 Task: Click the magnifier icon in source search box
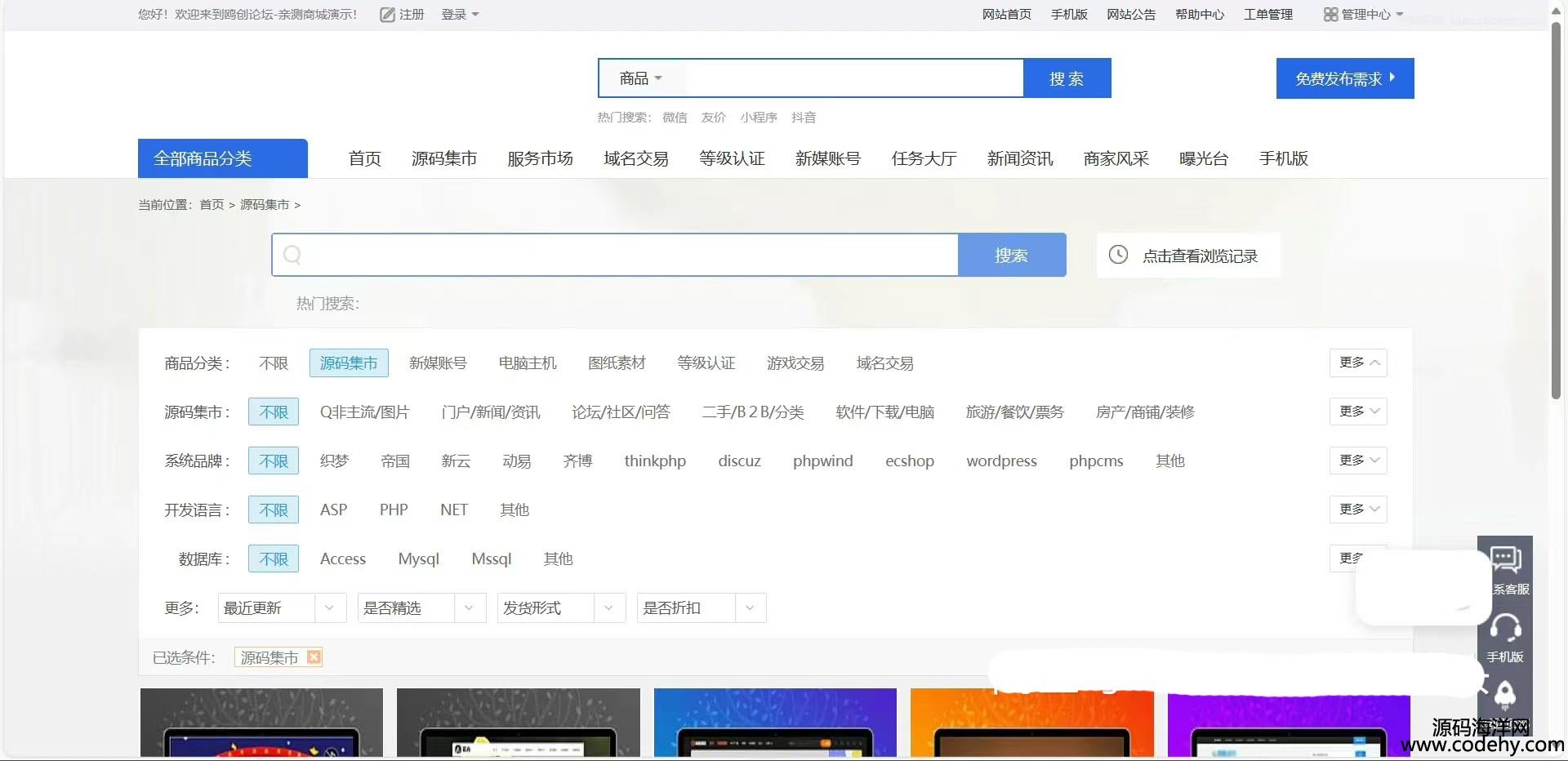[x=292, y=255]
